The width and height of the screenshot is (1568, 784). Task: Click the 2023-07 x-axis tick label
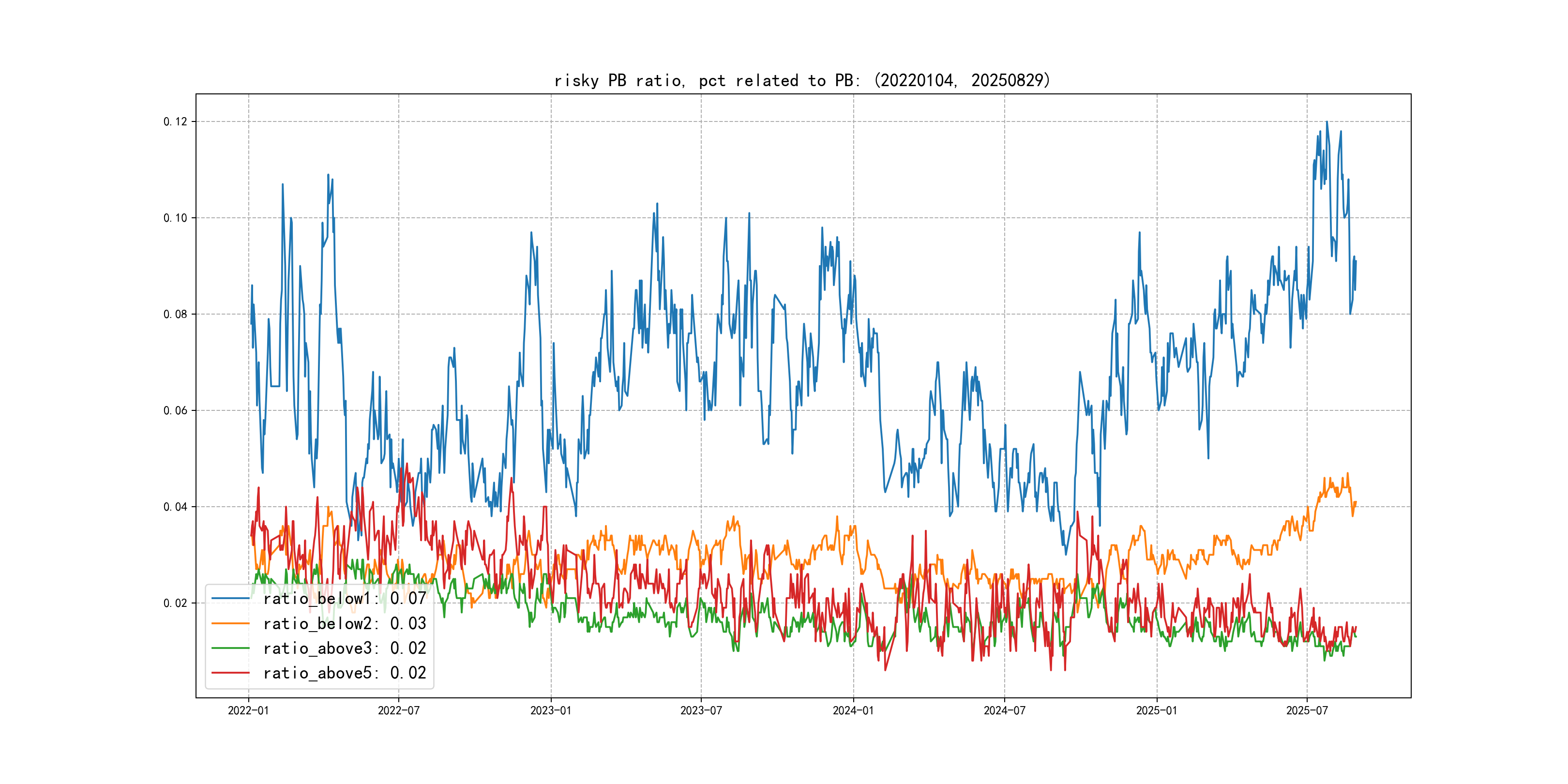tap(701, 710)
